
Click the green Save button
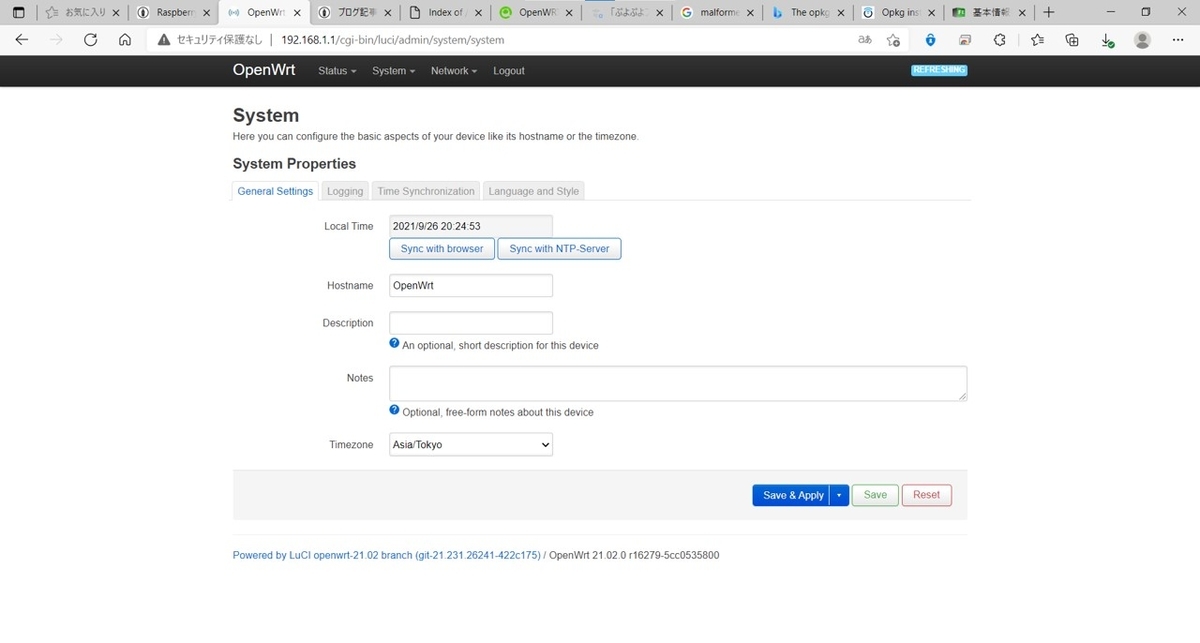(x=875, y=495)
